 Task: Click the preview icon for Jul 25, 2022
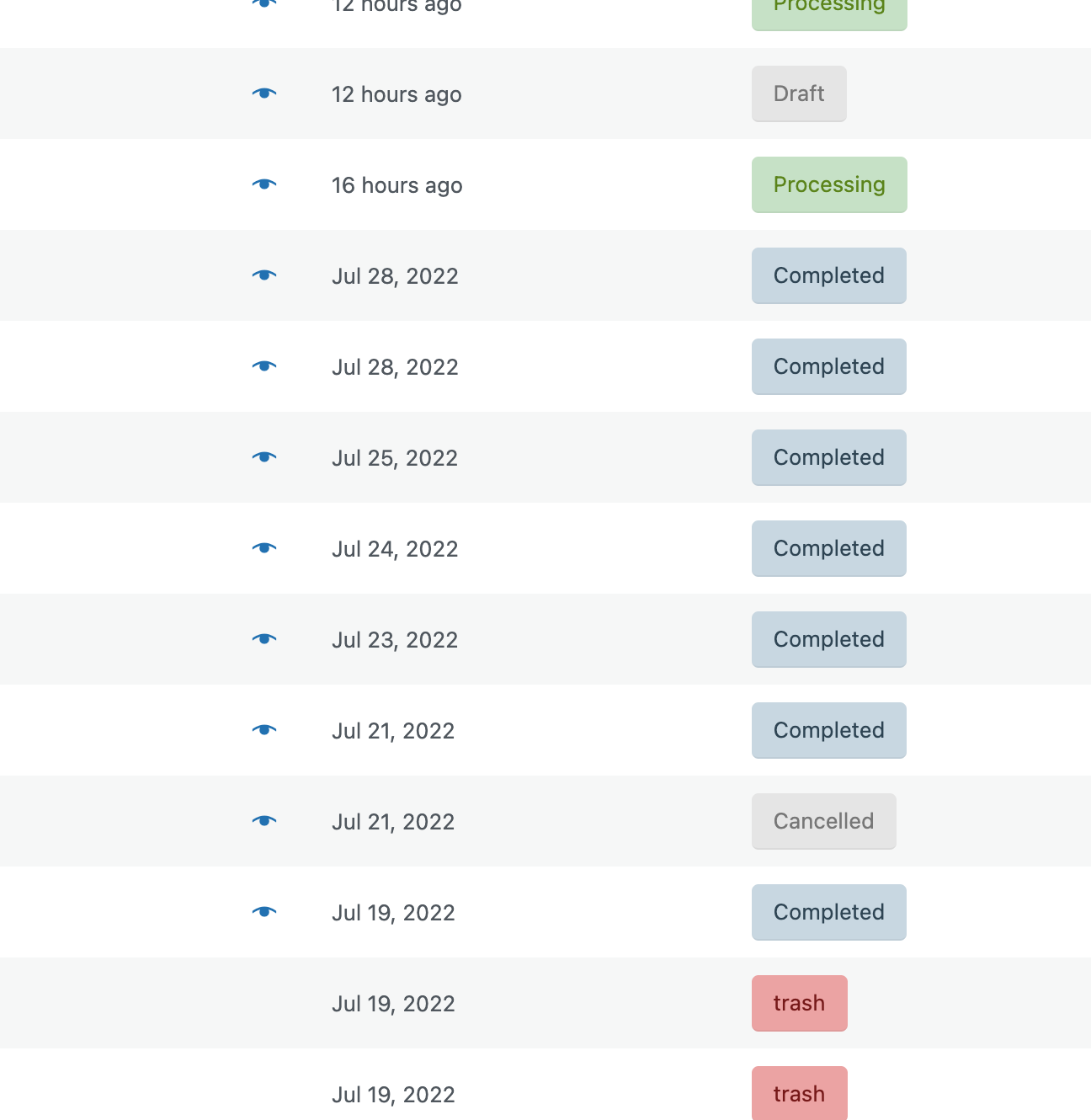point(264,457)
